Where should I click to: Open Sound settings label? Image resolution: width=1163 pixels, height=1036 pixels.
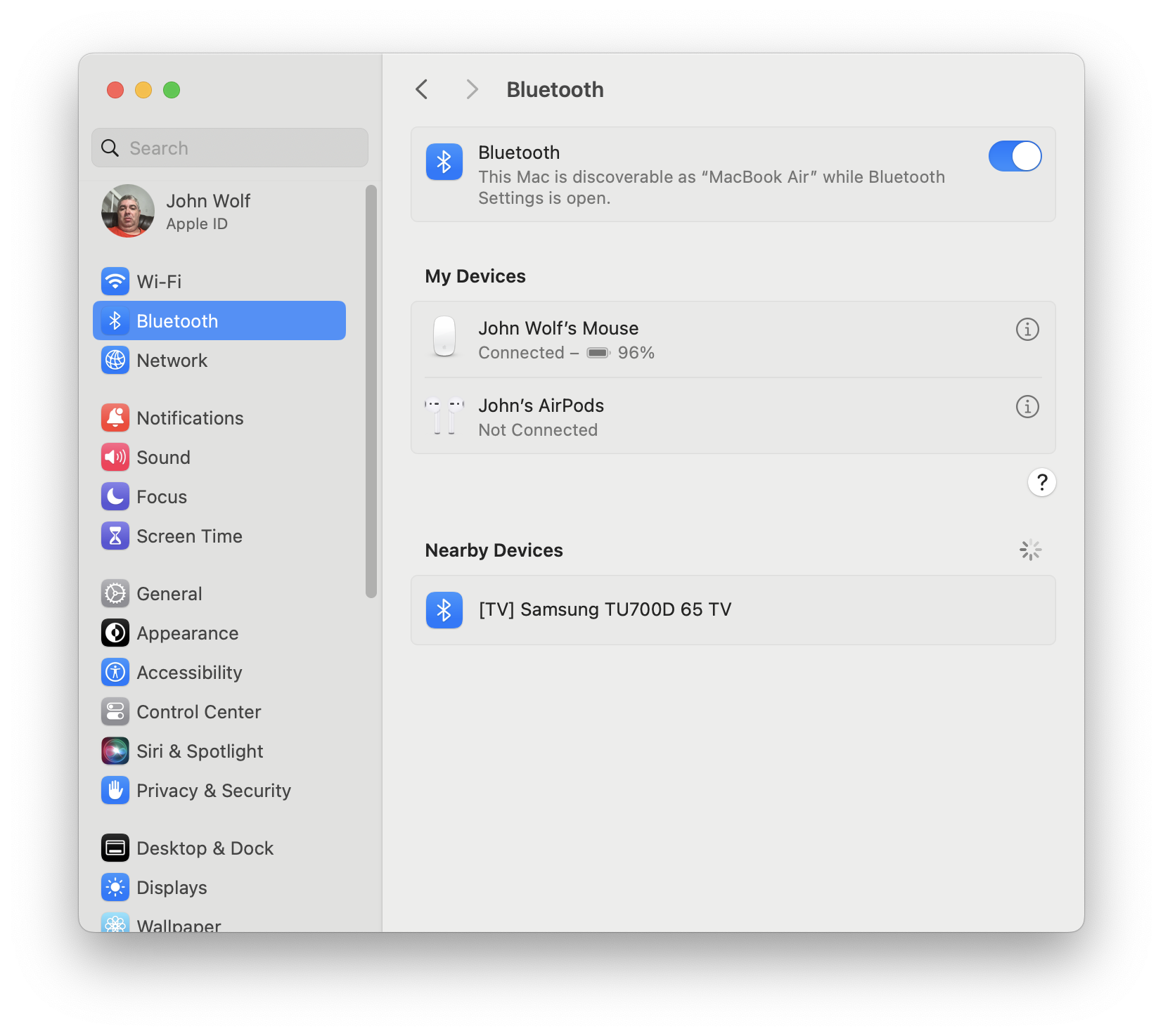click(x=163, y=458)
